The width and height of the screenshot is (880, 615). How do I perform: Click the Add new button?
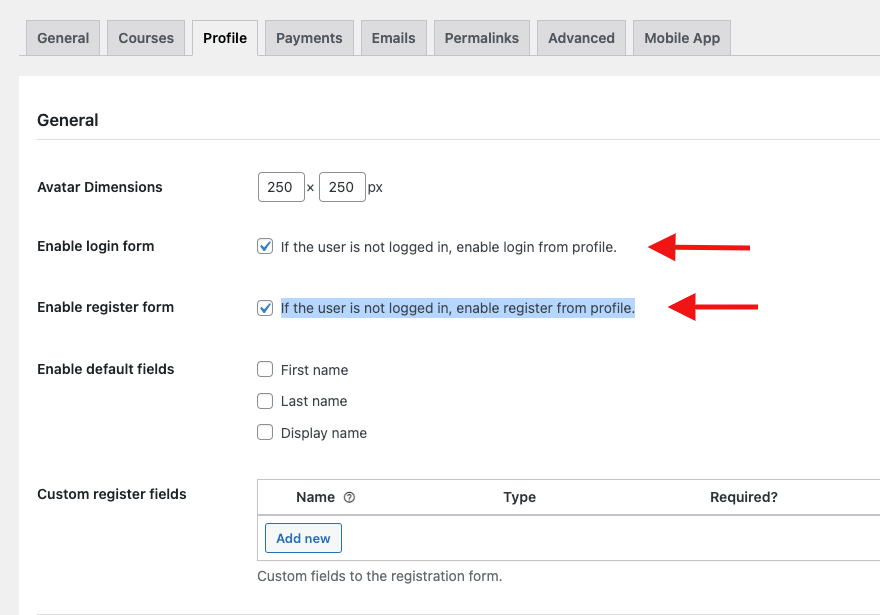click(303, 538)
